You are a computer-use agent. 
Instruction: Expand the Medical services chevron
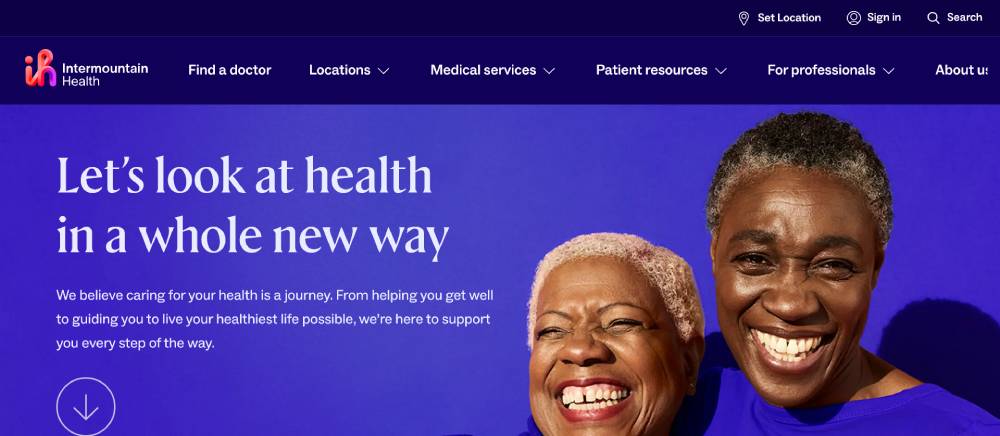549,71
